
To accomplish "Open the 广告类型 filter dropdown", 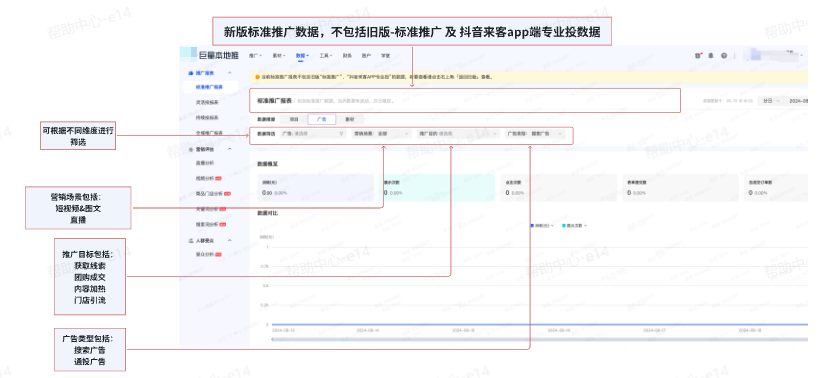I will 536,134.
